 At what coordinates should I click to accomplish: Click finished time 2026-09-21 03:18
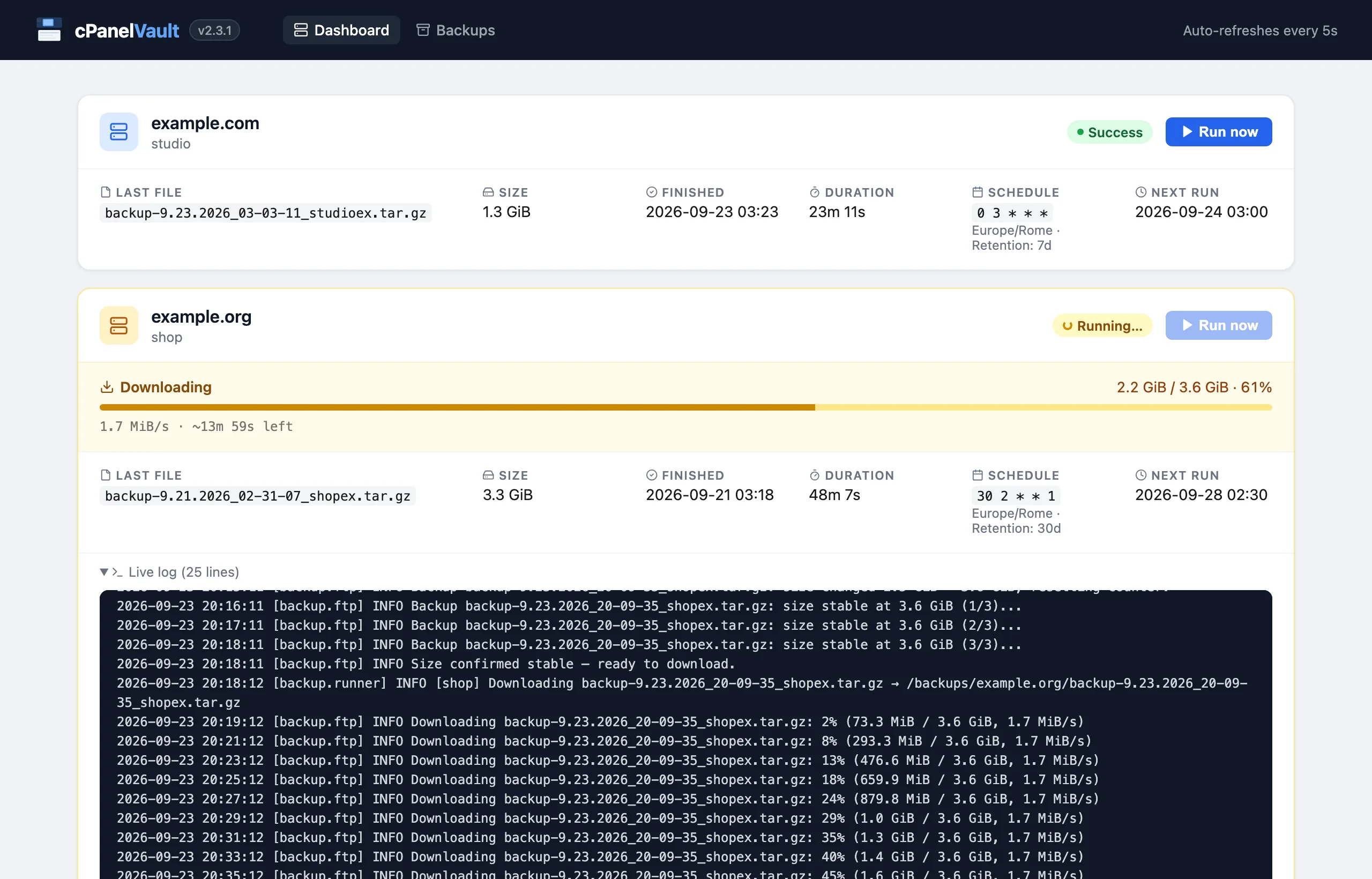[710, 495]
